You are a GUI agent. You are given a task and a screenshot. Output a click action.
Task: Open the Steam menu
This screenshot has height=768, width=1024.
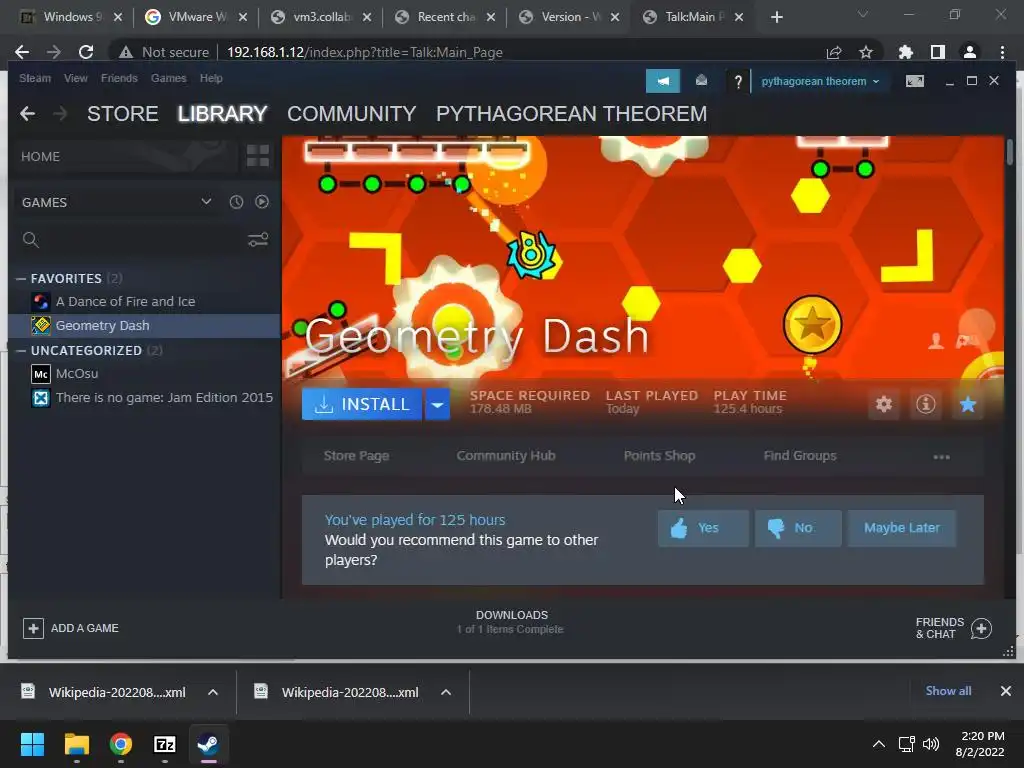35,78
